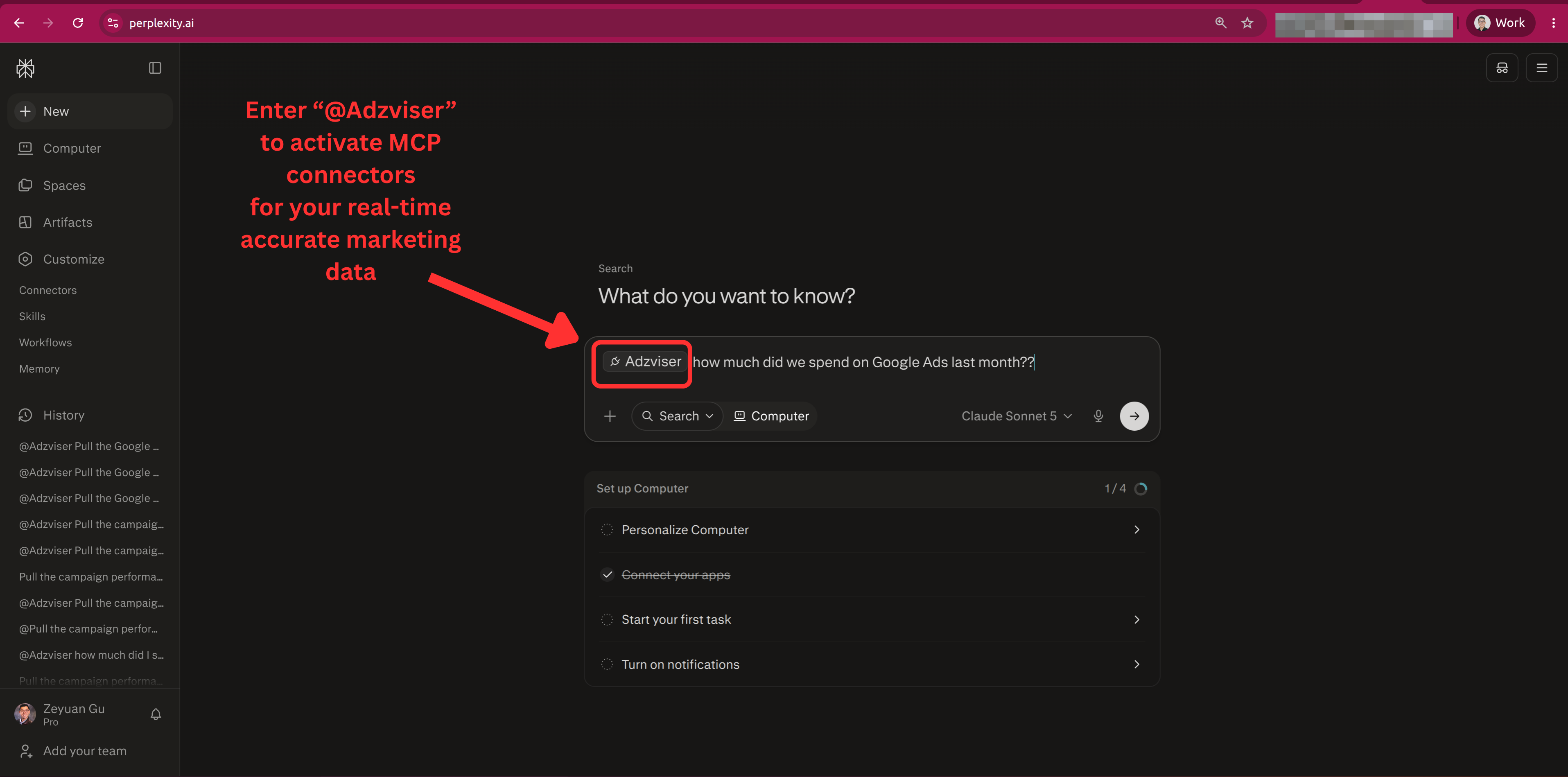Open Zeyuan Gu profile avatar

click(x=25, y=714)
